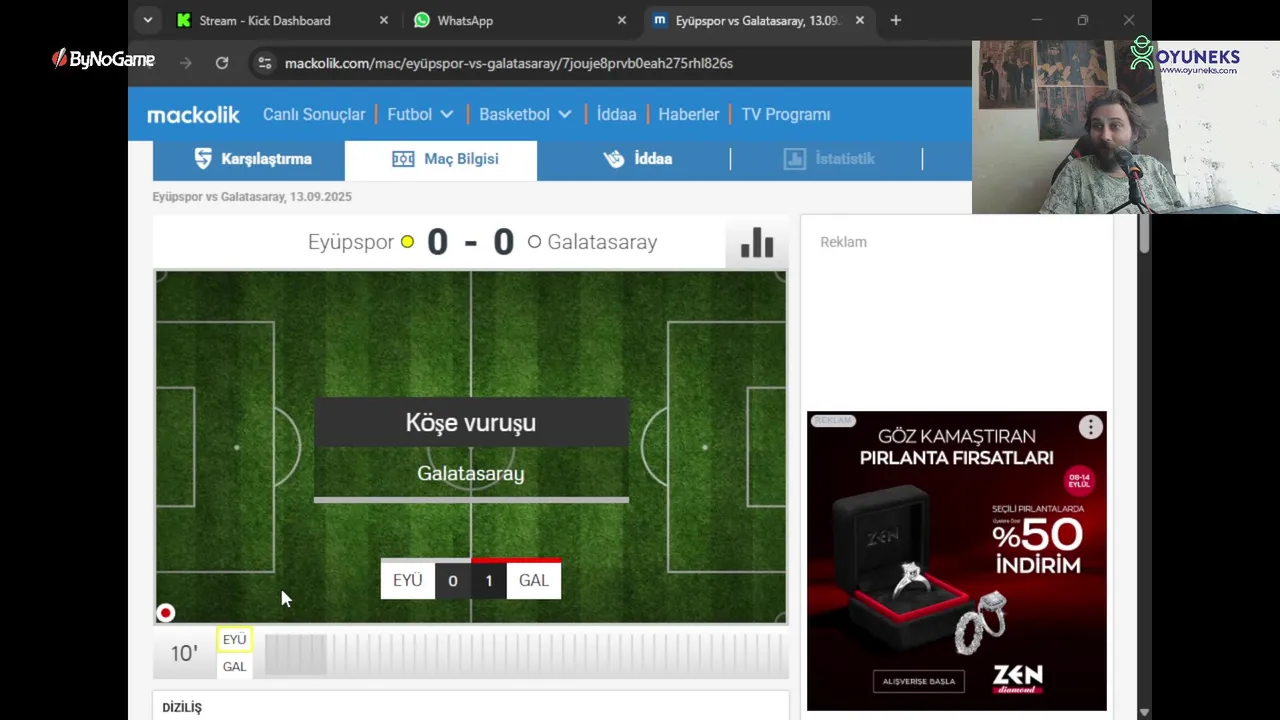Viewport: 1280px width, 720px height.
Task: Click the İstatistik tab chart icon
Action: click(795, 159)
